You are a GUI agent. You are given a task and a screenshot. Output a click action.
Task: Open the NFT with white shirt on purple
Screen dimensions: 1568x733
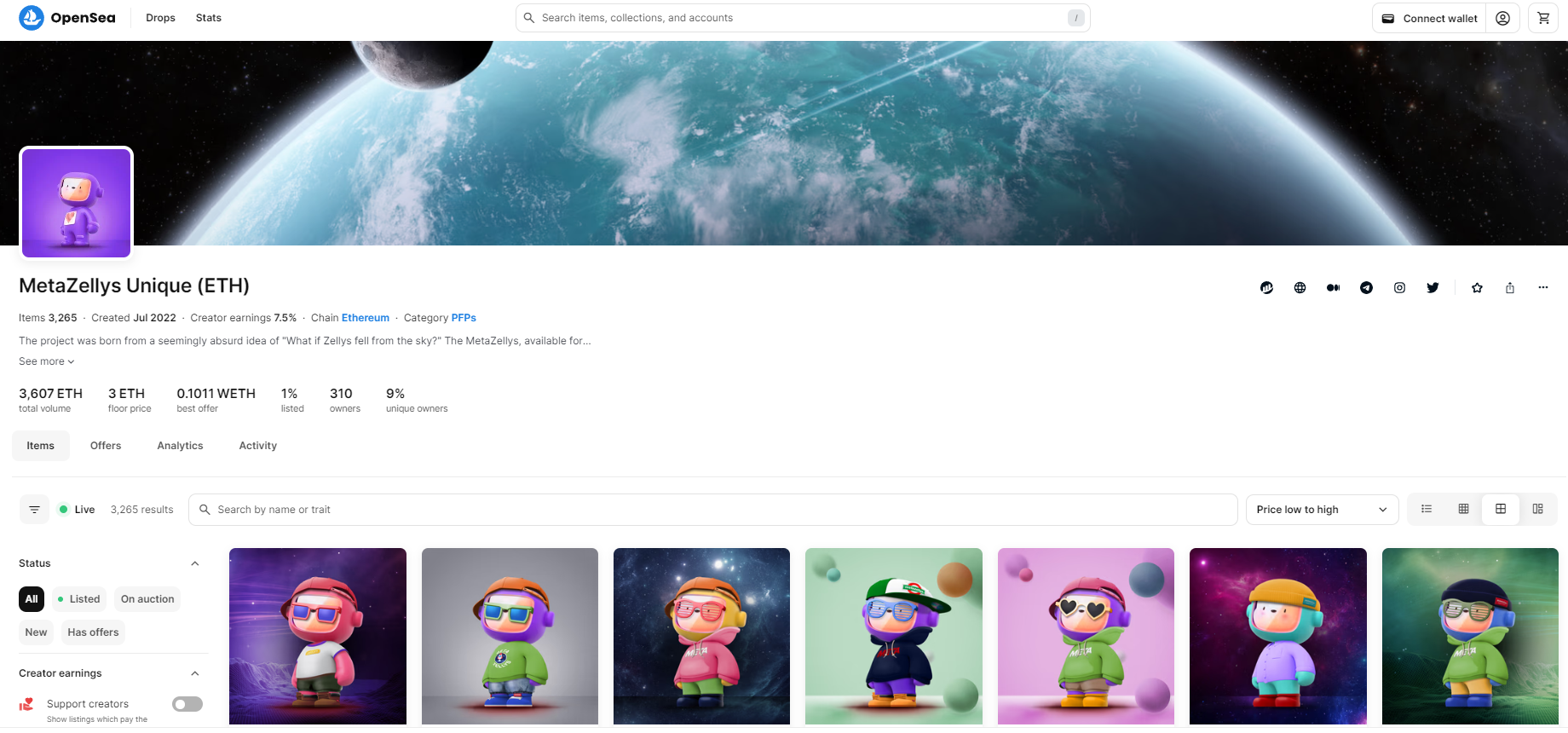[x=318, y=637]
